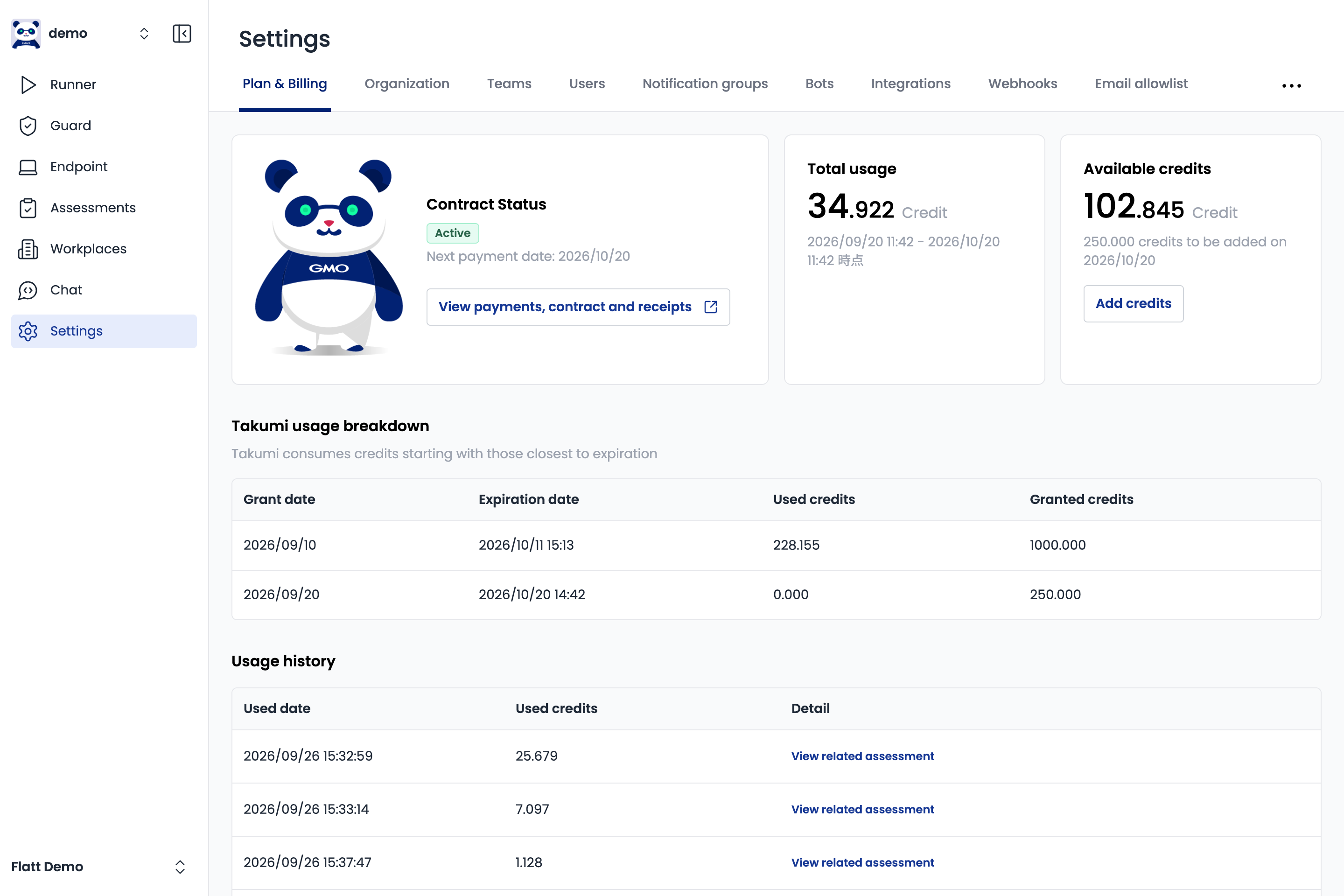This screenshot has height=896, width=1344.
Task: View related assessment for 25.679 credits
Action: pos(863,756)
